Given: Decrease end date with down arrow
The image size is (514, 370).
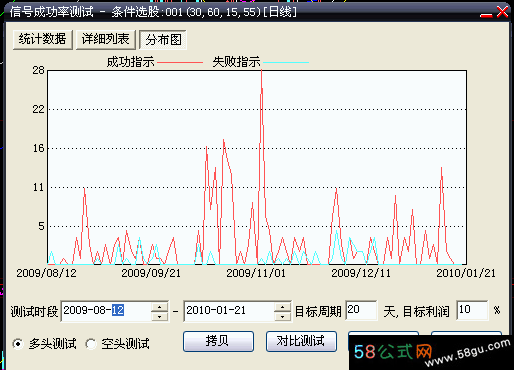Looking at the screenshot, I should (x=283, y=316).
